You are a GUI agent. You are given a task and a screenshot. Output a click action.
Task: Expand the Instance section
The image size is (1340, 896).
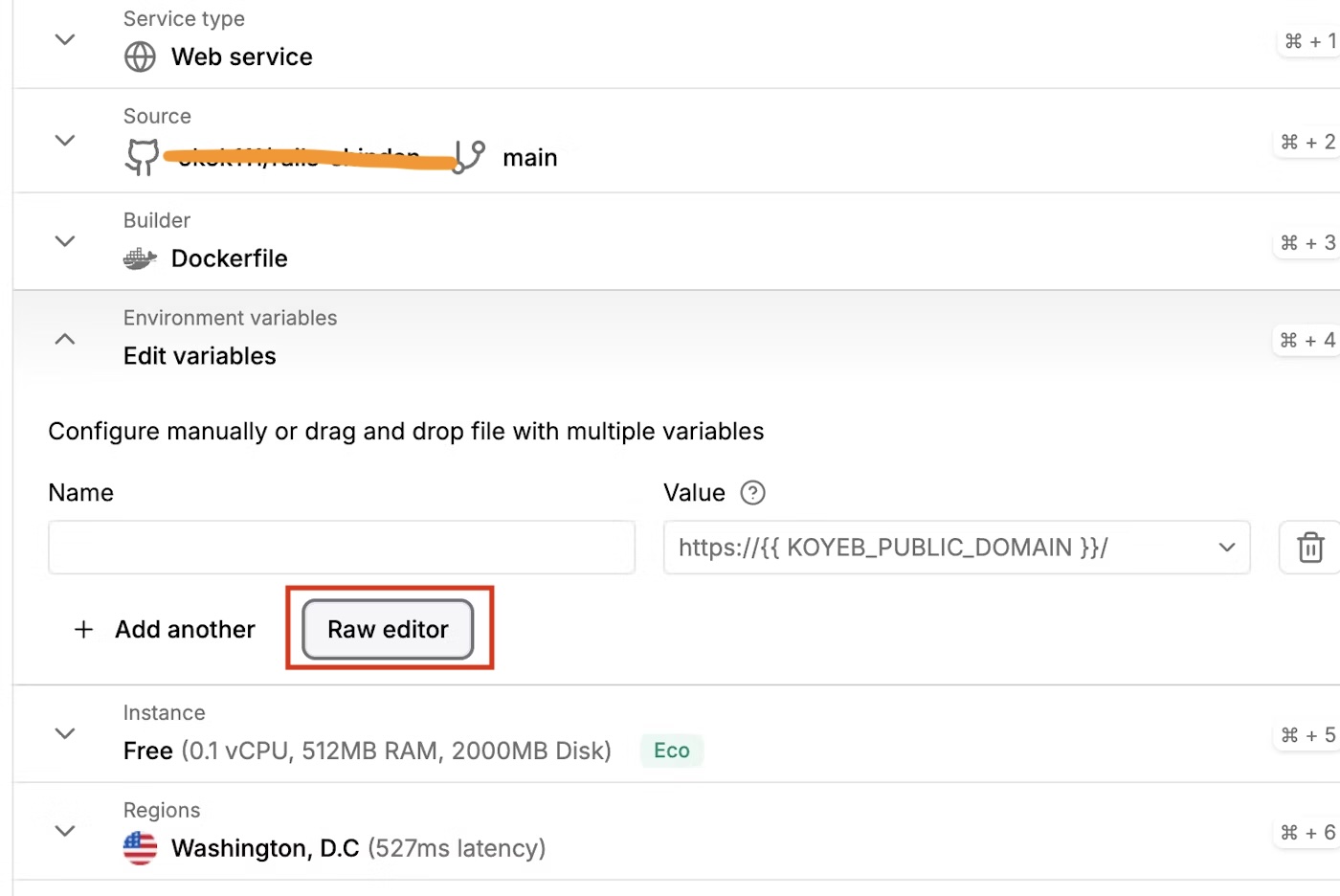tap(64, 732)
